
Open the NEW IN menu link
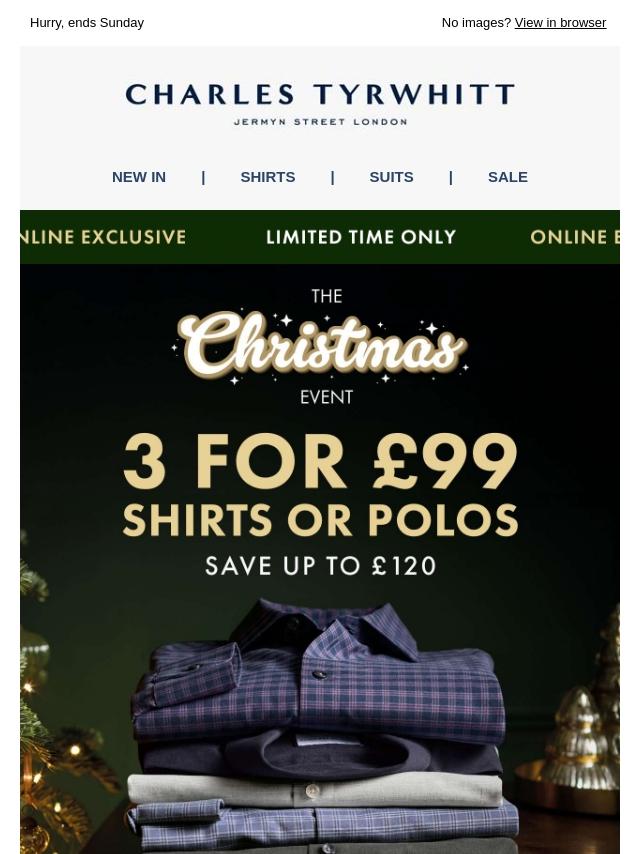pyautogui.click(x=139, y=177)
